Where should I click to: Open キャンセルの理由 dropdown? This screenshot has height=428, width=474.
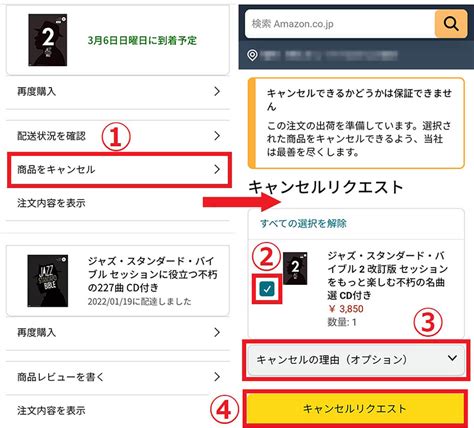[356, 360]
